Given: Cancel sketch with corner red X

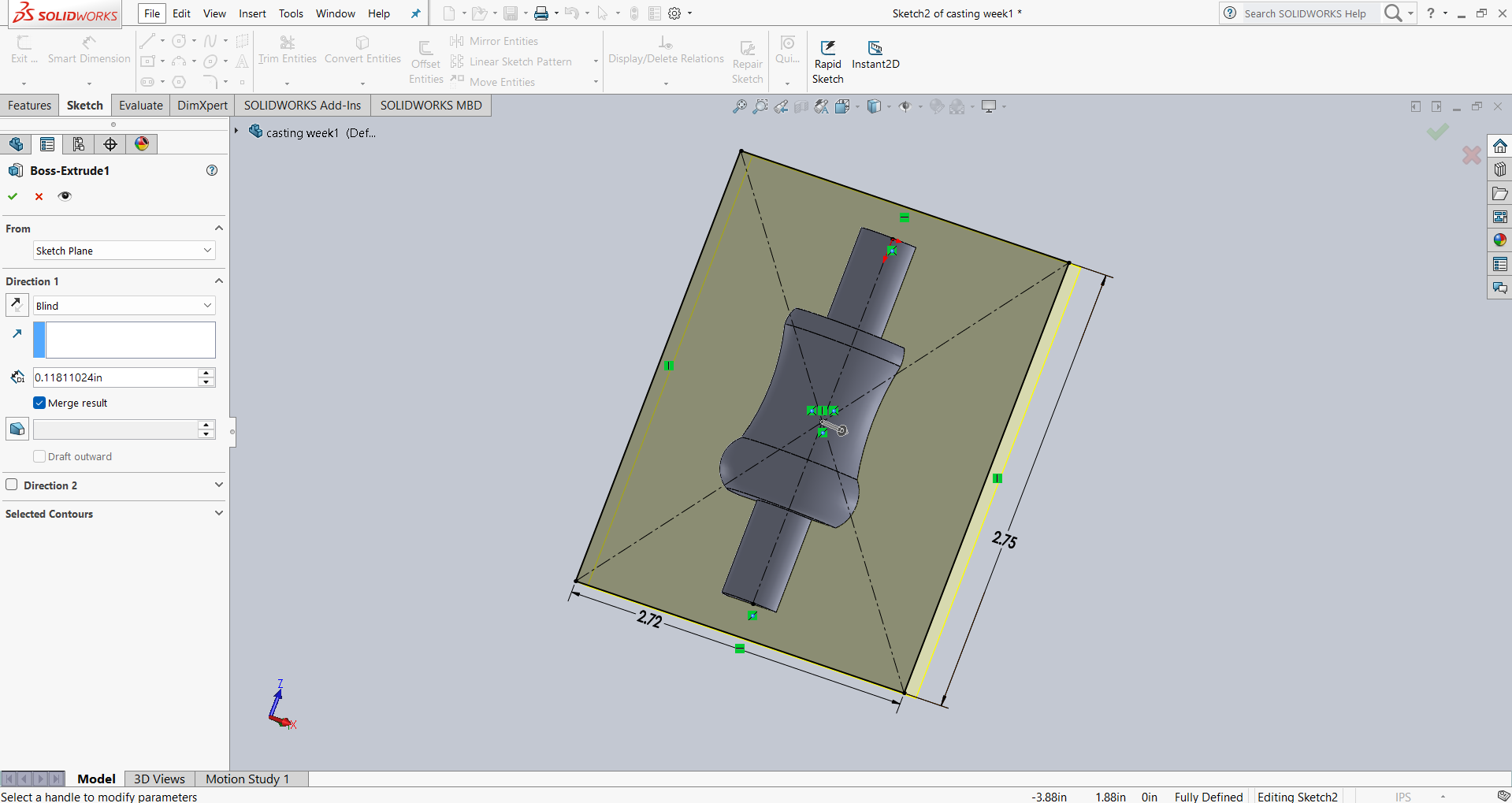Looking at the screenshot, I should 1471,155.
